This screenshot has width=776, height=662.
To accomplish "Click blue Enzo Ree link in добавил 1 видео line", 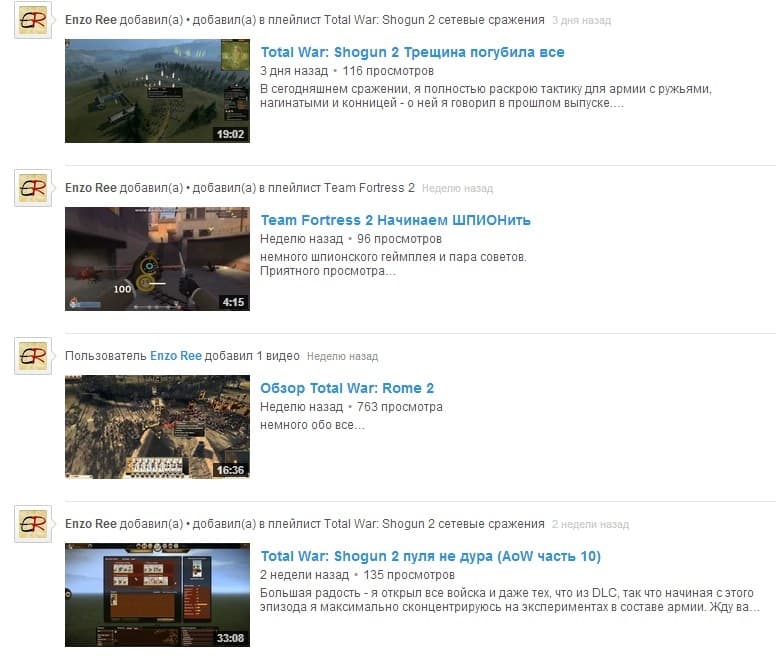I will 176,356.
